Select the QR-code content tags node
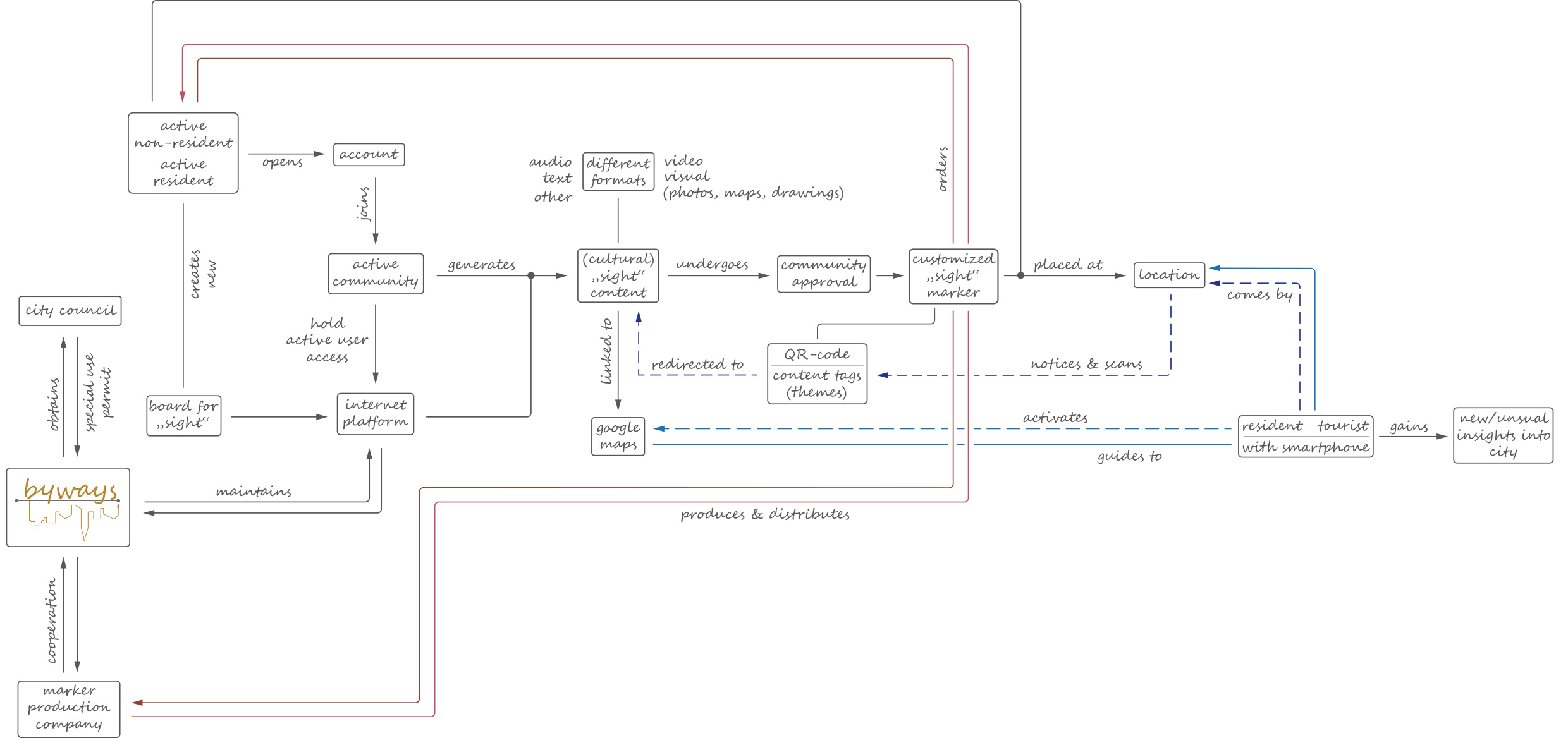1568x738 pixels. (817, 373)
